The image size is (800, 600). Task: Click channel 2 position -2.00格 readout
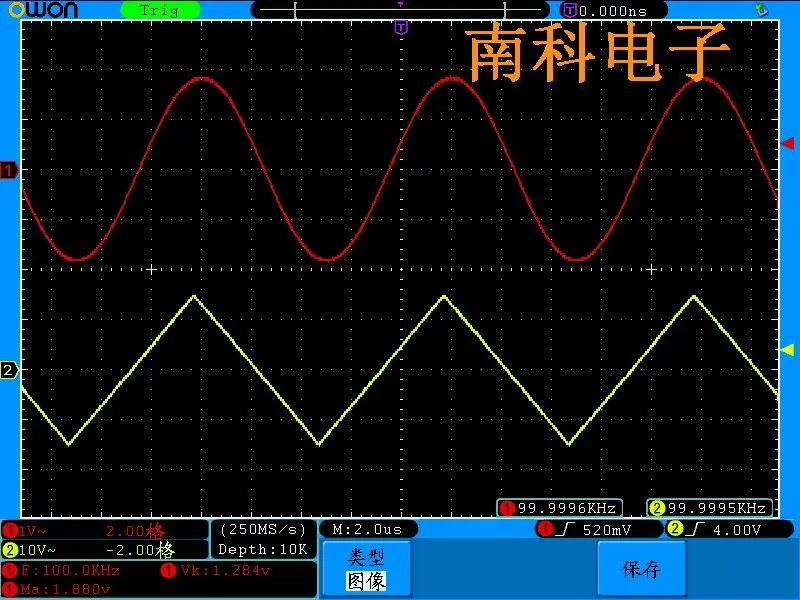point(141,550)
